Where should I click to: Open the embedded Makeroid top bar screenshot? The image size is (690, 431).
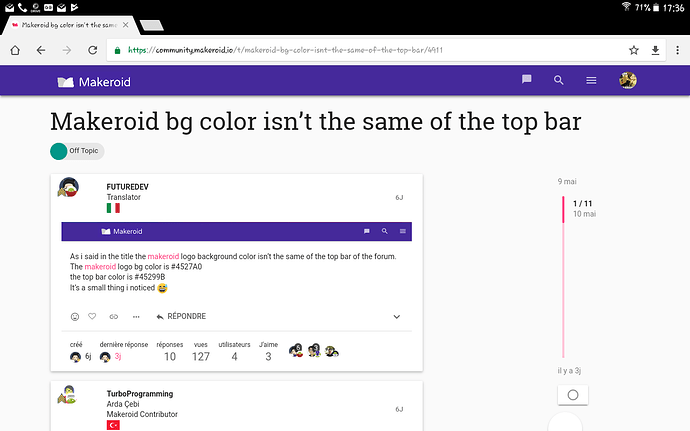tap(237, 232)
